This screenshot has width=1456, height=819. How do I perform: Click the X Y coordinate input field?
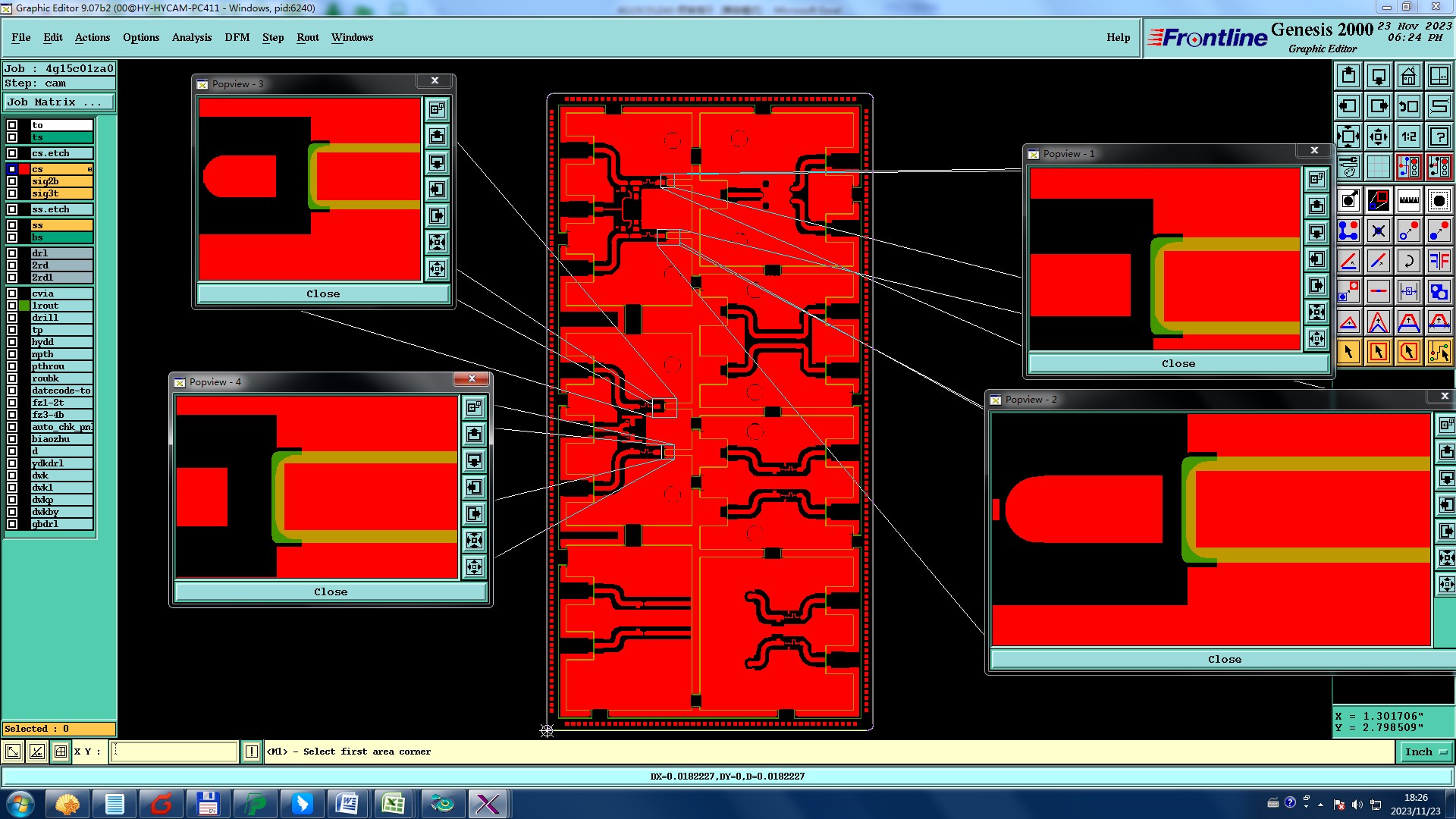point(174,752)
